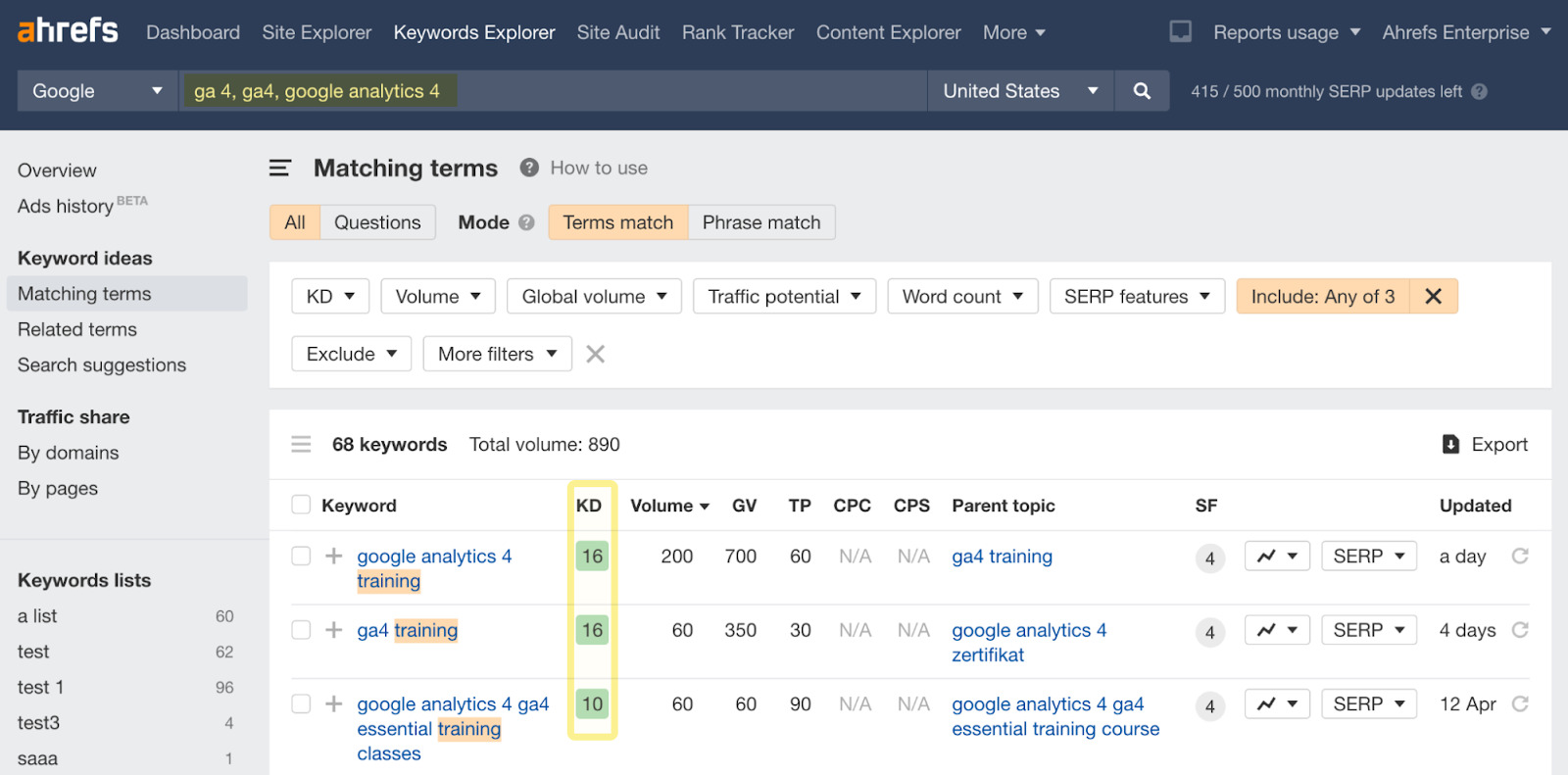
Task: Click SF badge for essential training classes row
Action: [x=1210, y=705]
